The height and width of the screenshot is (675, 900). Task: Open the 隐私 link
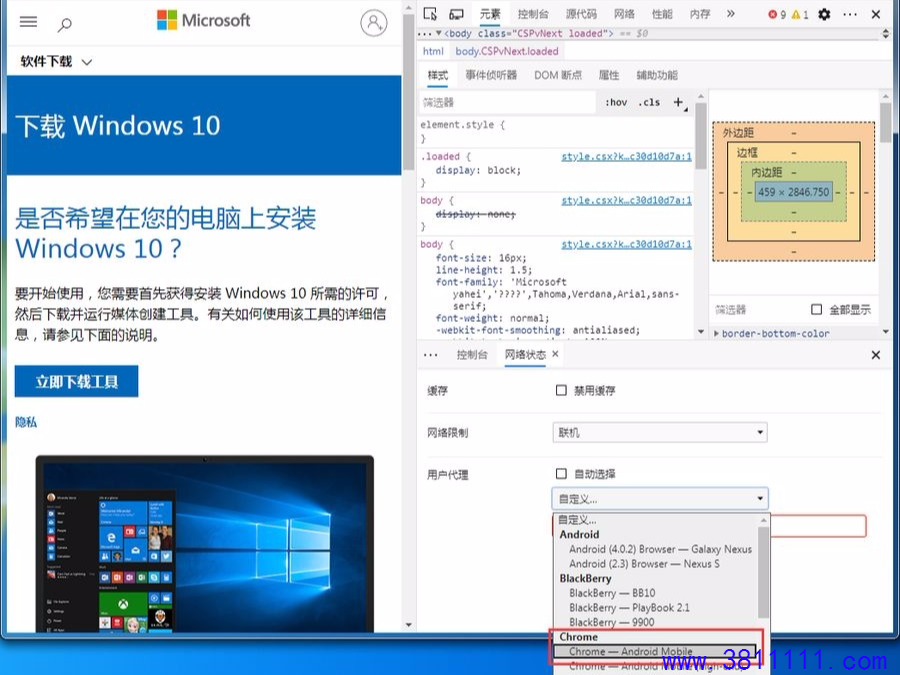click(x=26, y=422)
